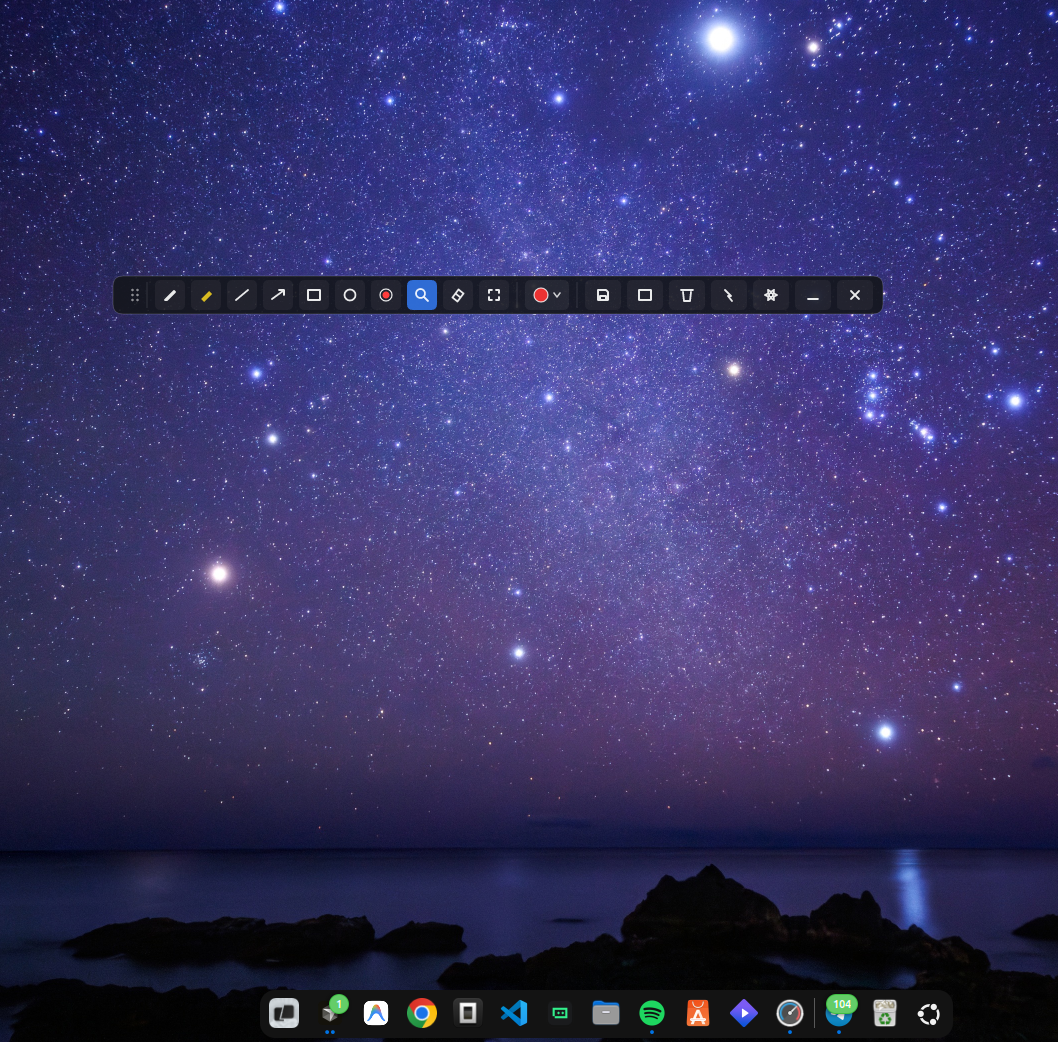Select the Ellipse shape tool

coord(350,295)
